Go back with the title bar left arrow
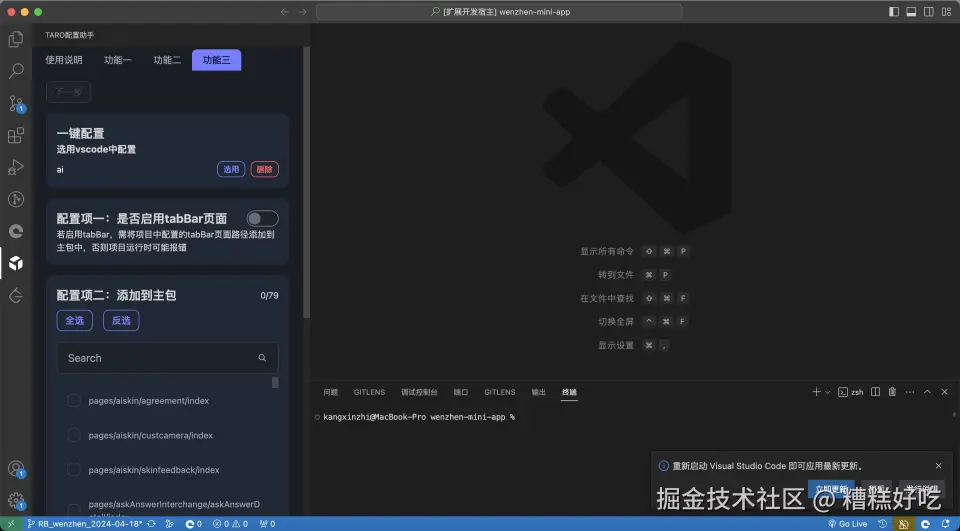Image resolution: width=960 pixels, height=531 pixels. (285, 12)
